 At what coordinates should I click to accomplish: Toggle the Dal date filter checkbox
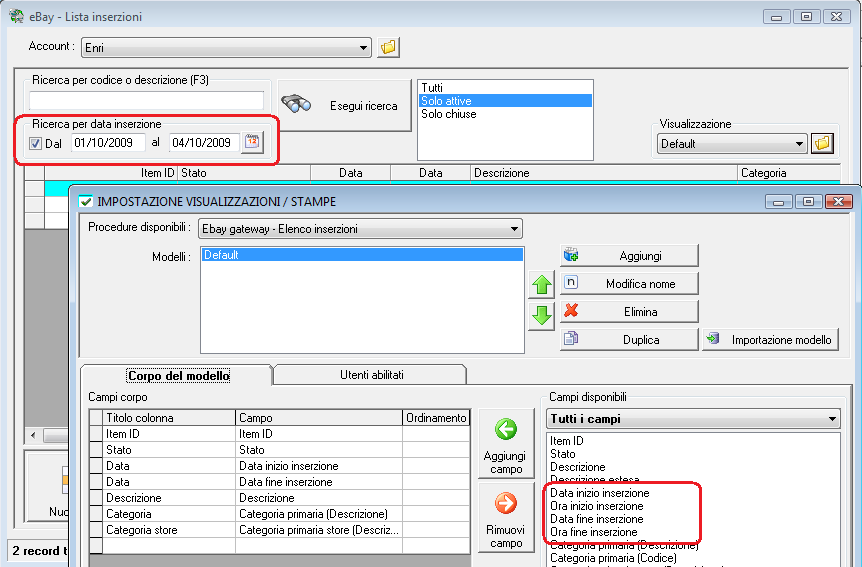(35, 144)
